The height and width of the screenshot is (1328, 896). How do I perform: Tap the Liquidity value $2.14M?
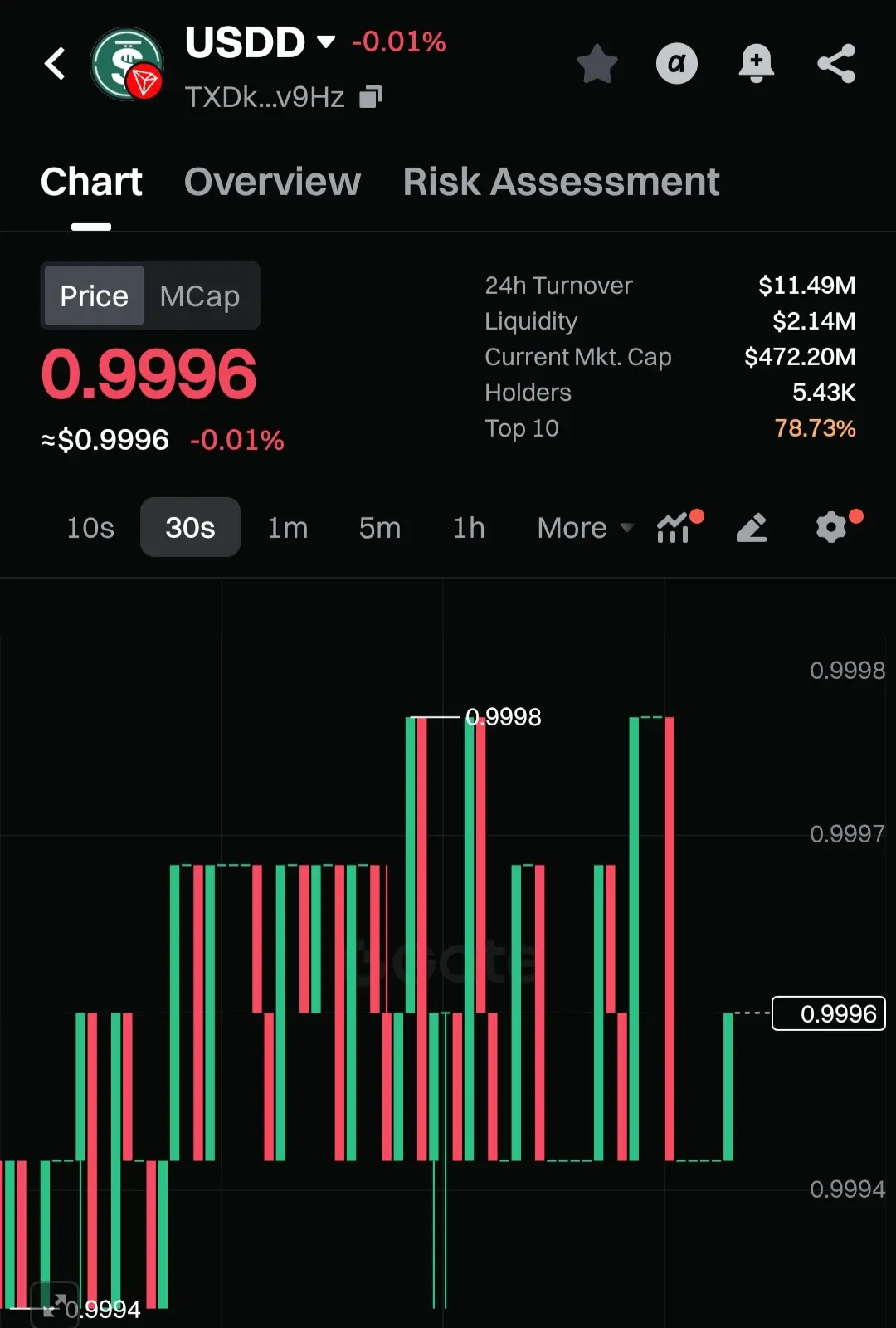point(814,321)
